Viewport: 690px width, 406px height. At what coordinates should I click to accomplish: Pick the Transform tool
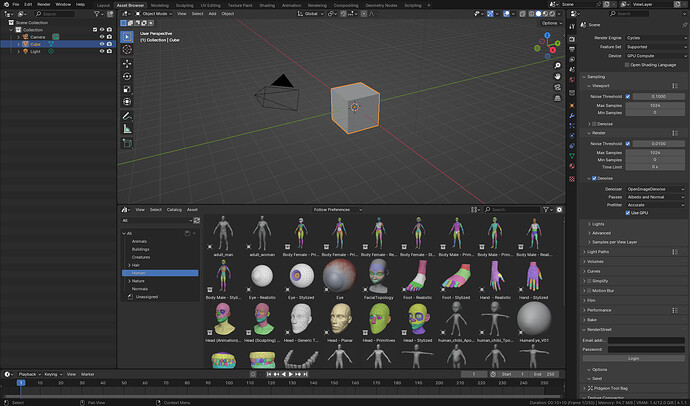coord(127,102)
